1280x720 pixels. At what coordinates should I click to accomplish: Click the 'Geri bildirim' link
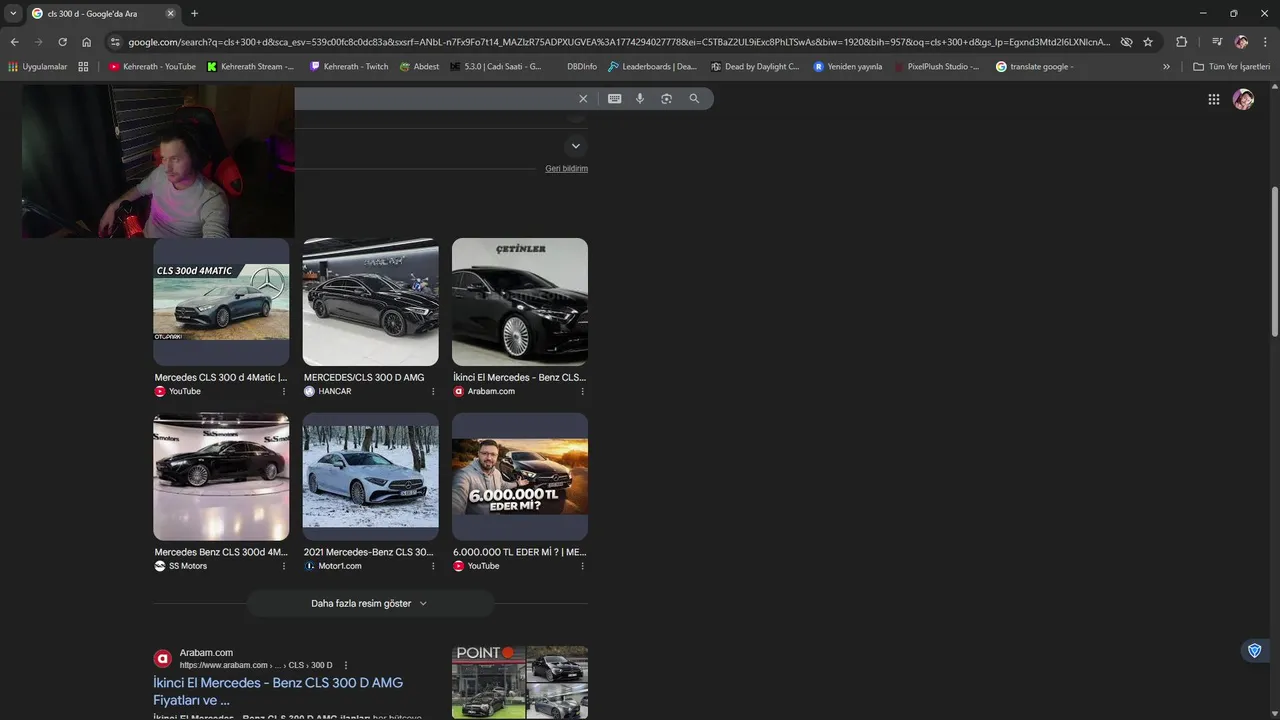pyautogui.click(x=566, y=168)
